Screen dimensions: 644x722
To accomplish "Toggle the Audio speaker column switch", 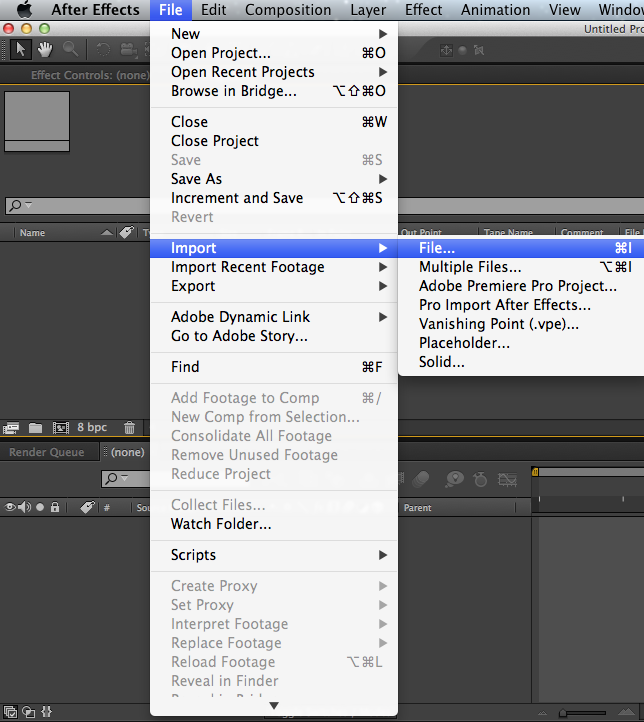I will (24, 507).
